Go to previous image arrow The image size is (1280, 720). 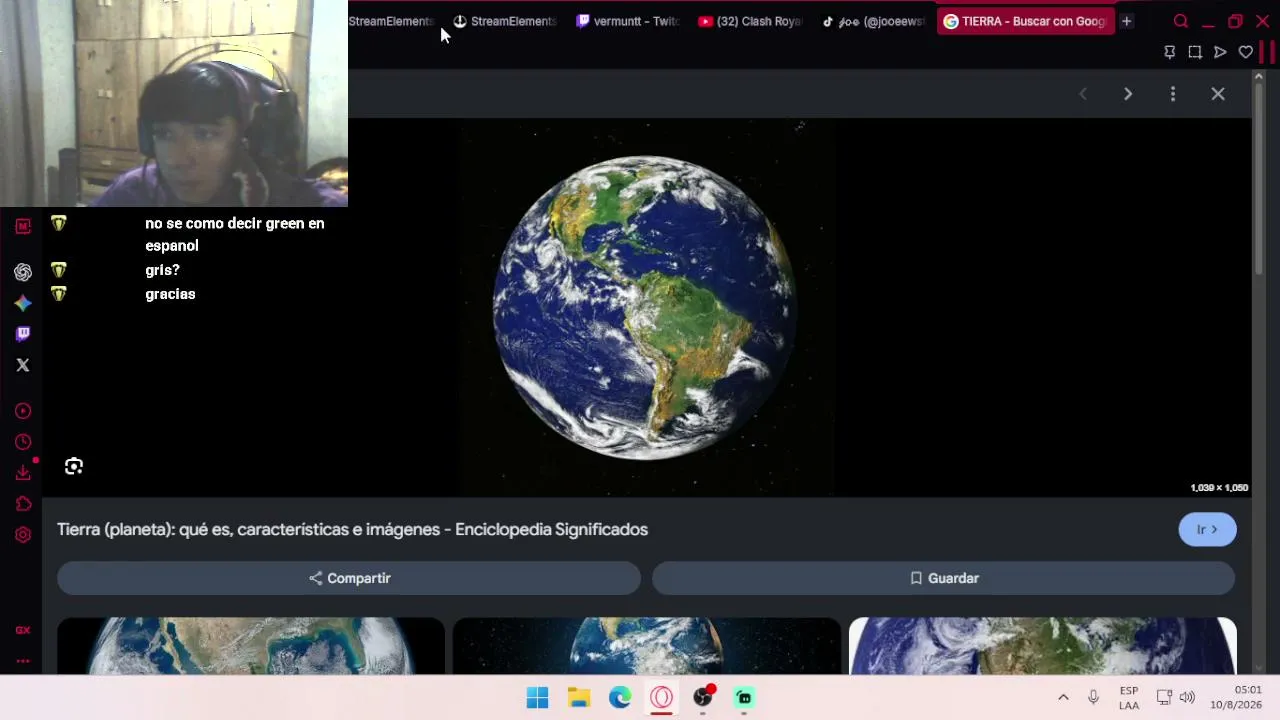click(x=1083, y=94)
